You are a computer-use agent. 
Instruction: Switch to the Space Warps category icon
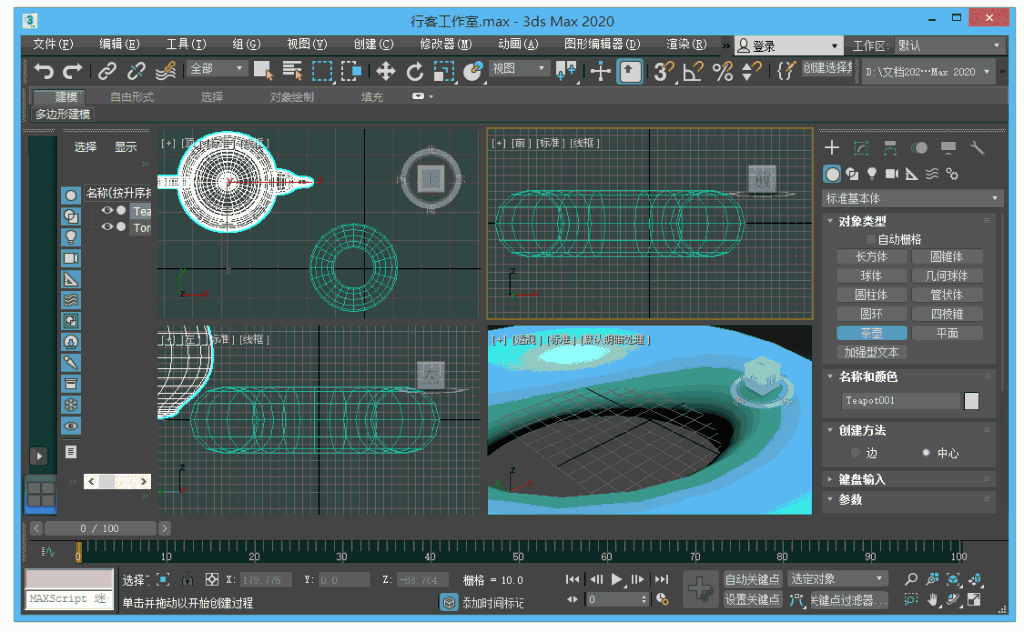click(x=932, y=174)
